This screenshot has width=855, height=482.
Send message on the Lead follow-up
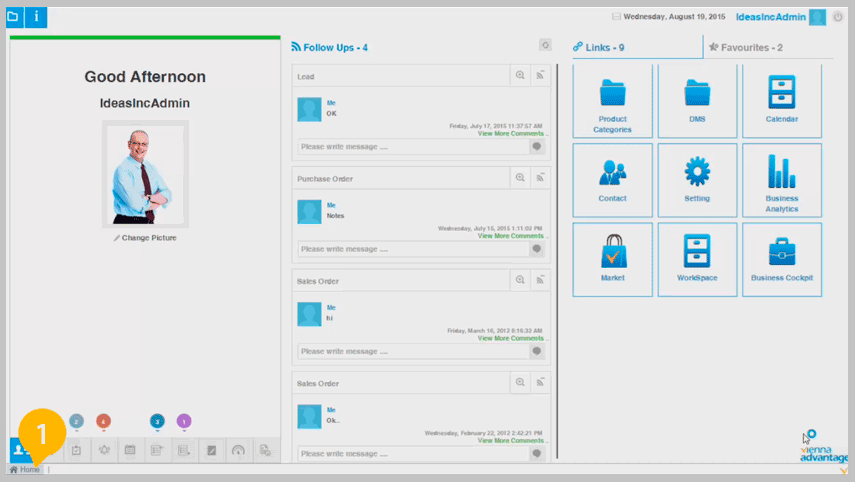(x=537, y=147)
